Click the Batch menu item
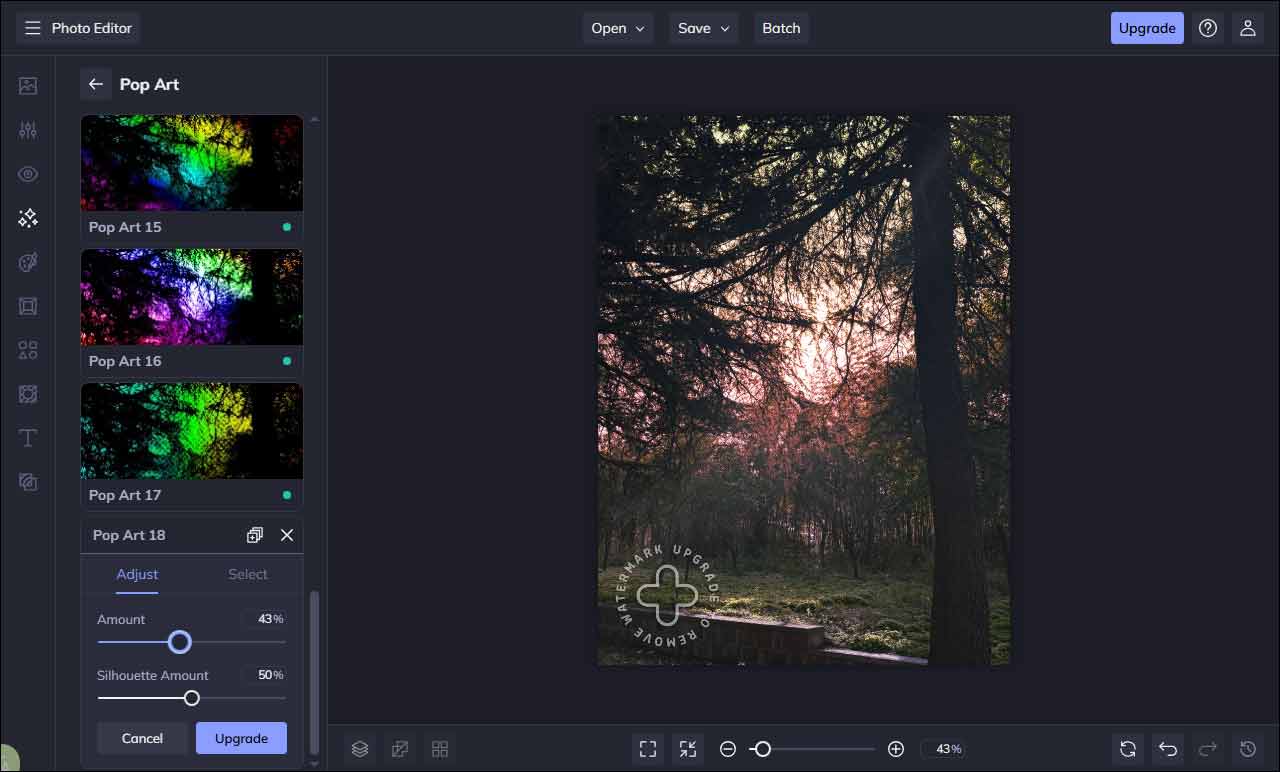 [x=781, y=28]
